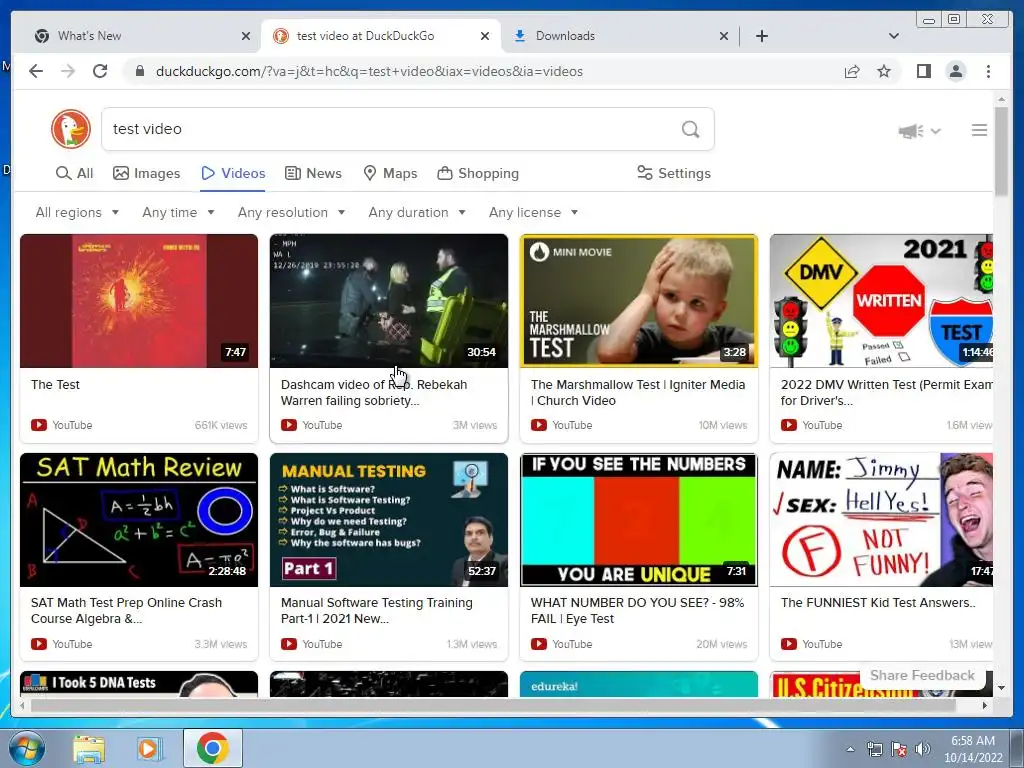Click the lock icon in address bar
This screenshot has width=1024, height=768.
(139, 71)
